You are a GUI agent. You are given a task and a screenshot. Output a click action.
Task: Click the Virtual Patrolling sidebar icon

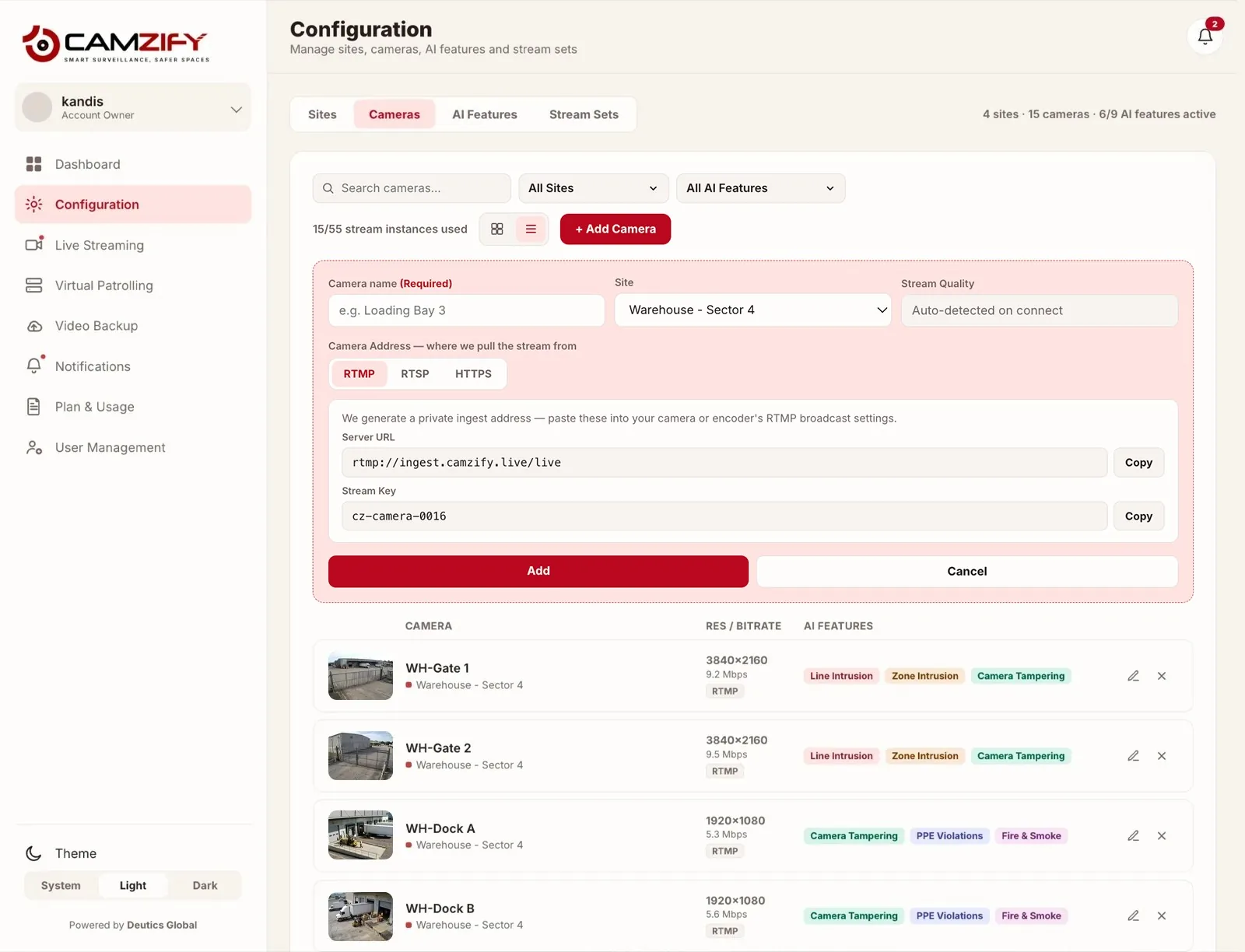pyautogui.click(x=33, y=285)
